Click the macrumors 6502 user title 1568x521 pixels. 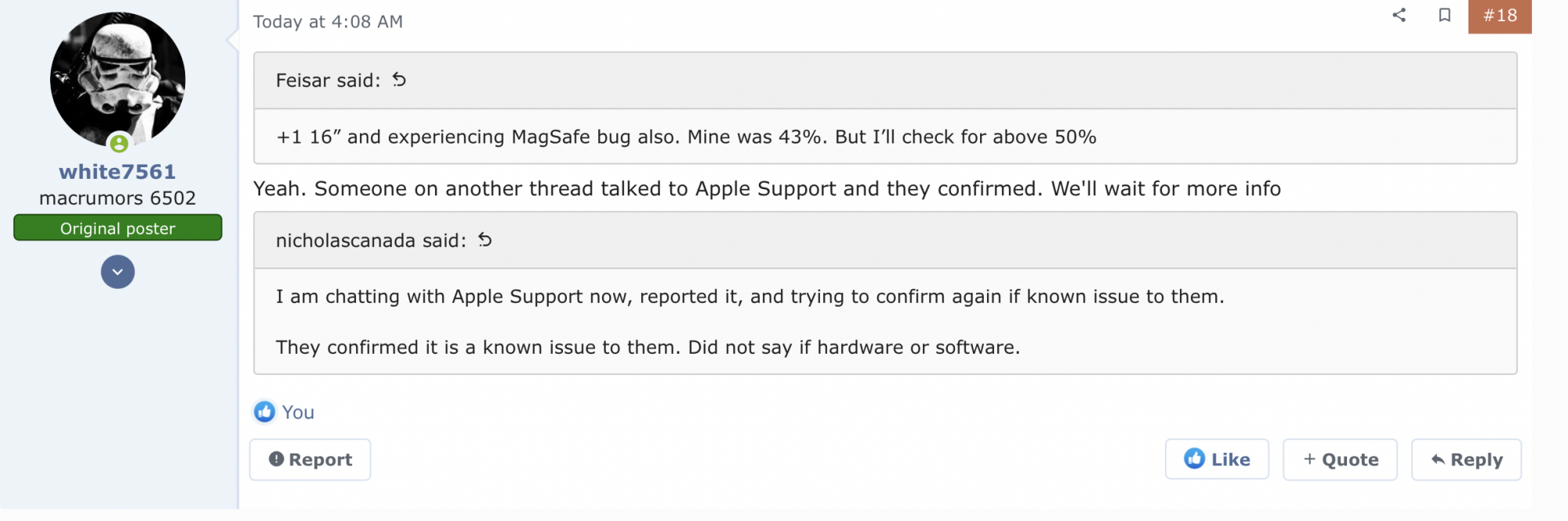coord(118,199)
